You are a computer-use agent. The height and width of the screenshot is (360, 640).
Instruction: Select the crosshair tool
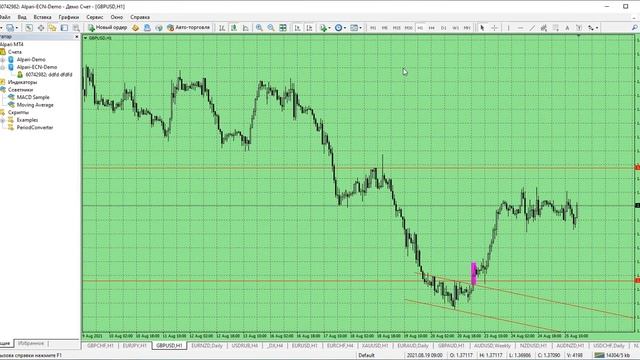[494, 28]
